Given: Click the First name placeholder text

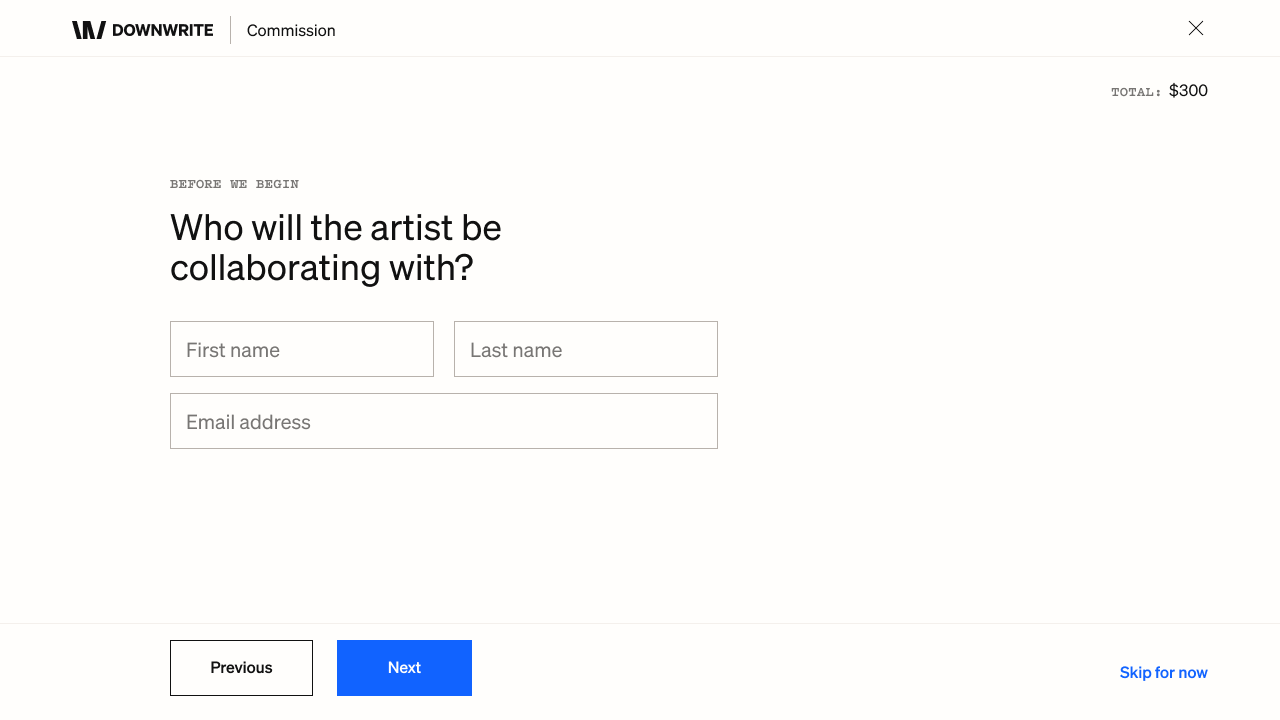Looking at the screenshot, I should coord(233,350).
